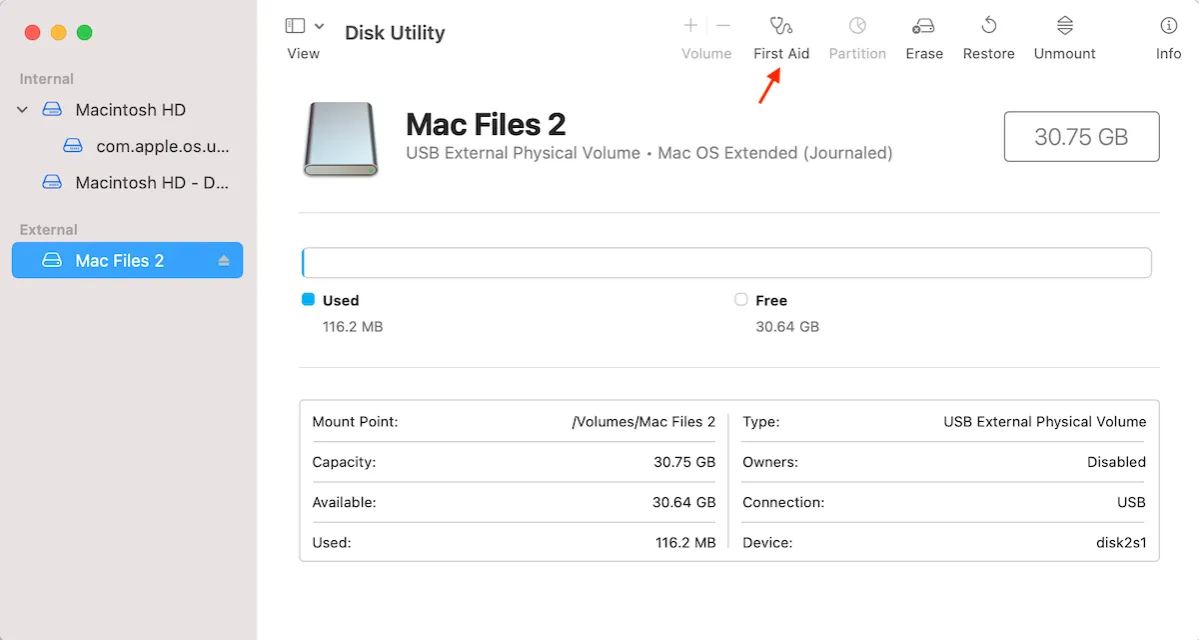
Task: Click the Erase label
Action: 924,54
